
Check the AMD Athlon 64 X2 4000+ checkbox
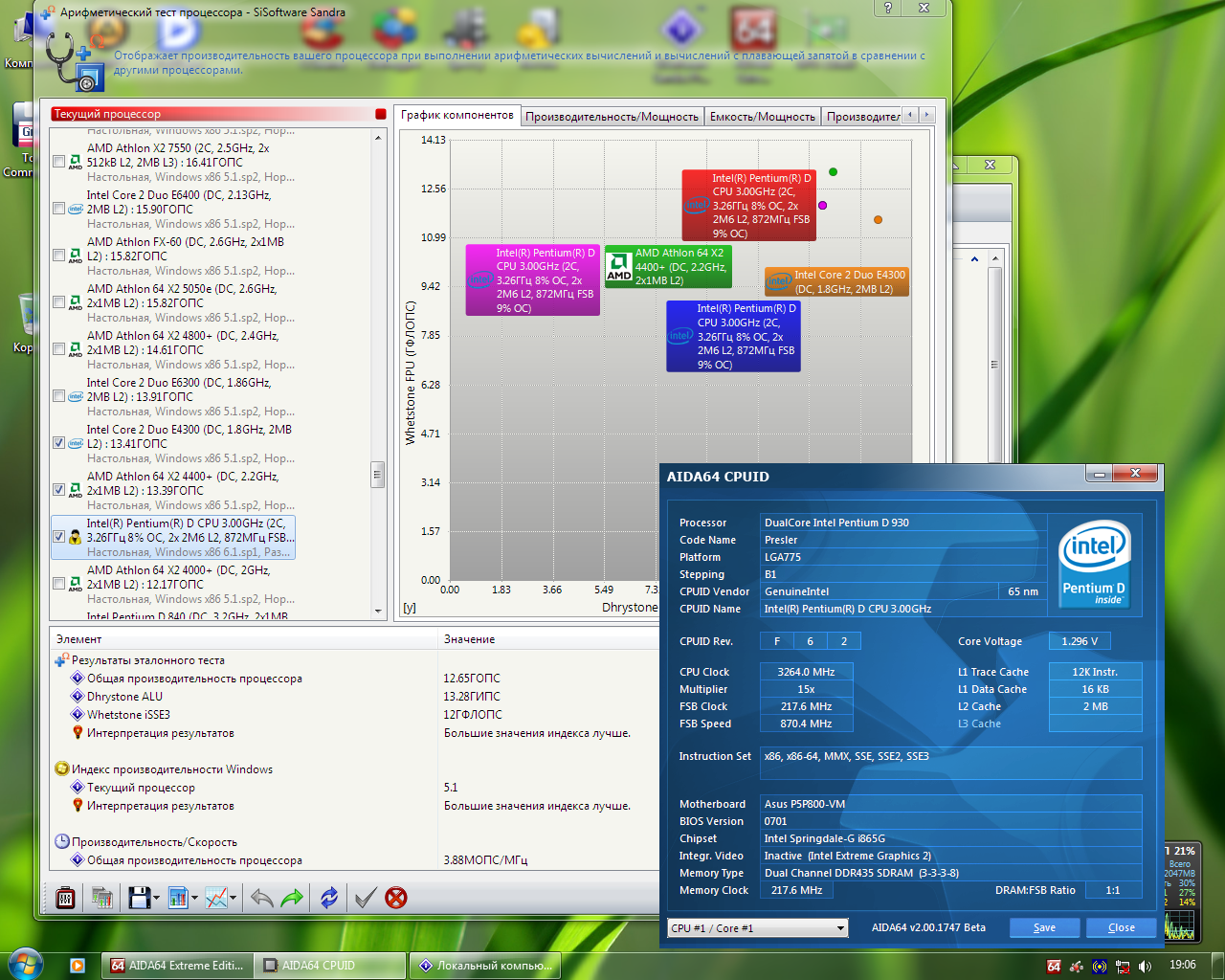point(59,584)
